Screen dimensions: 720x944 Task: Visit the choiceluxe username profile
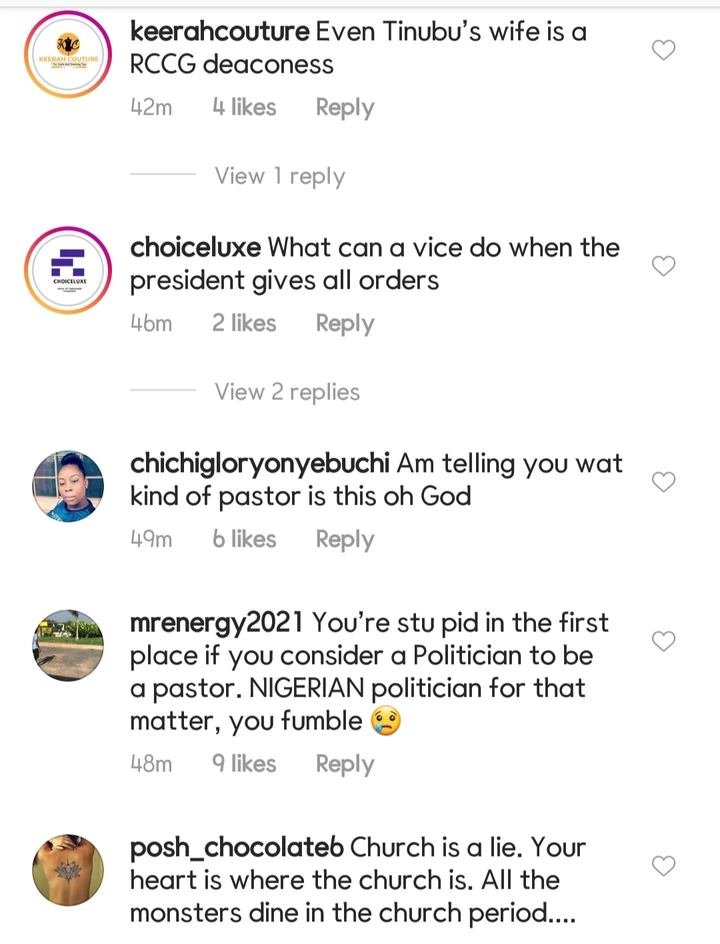[x=195, y=247]
